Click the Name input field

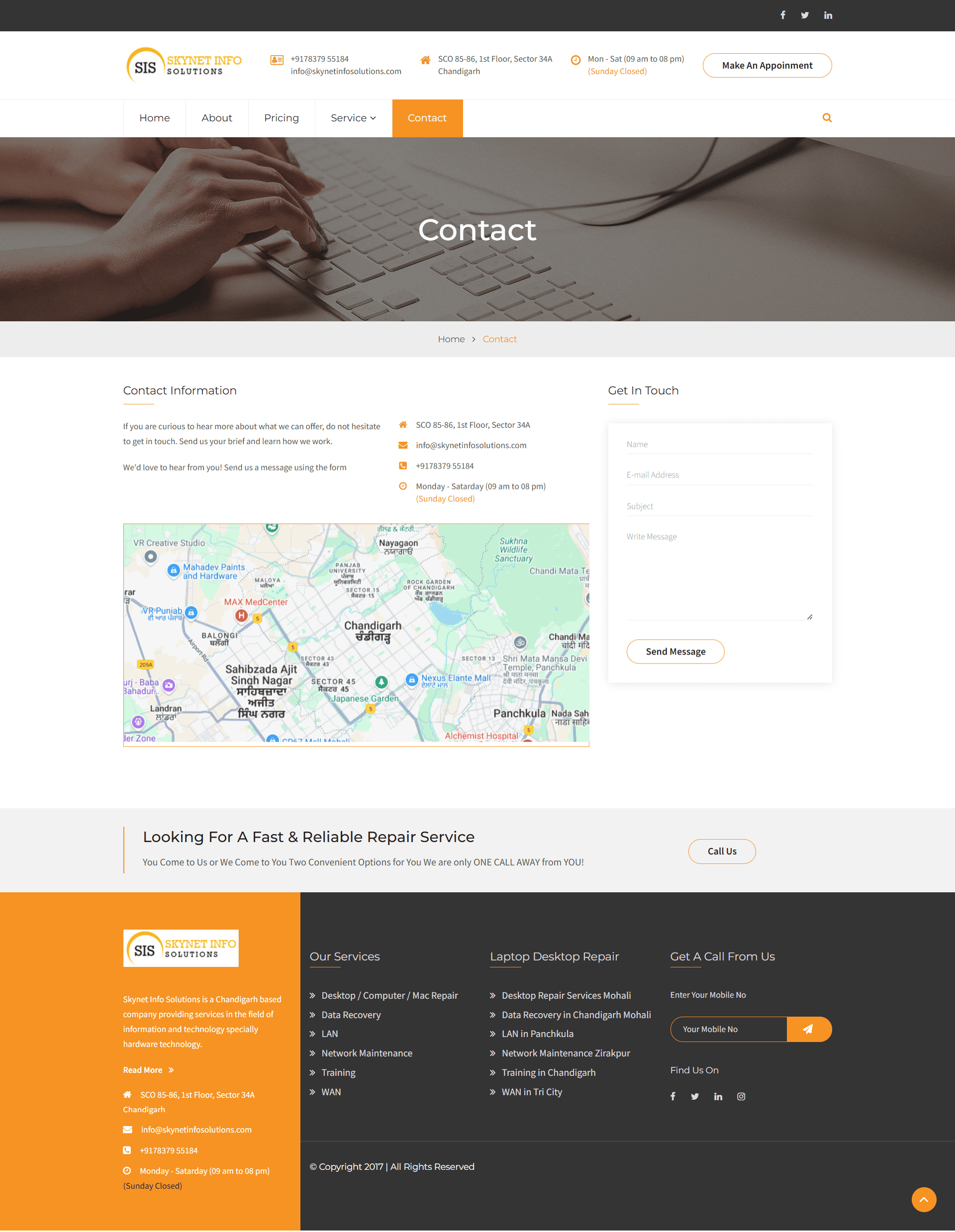718,443
